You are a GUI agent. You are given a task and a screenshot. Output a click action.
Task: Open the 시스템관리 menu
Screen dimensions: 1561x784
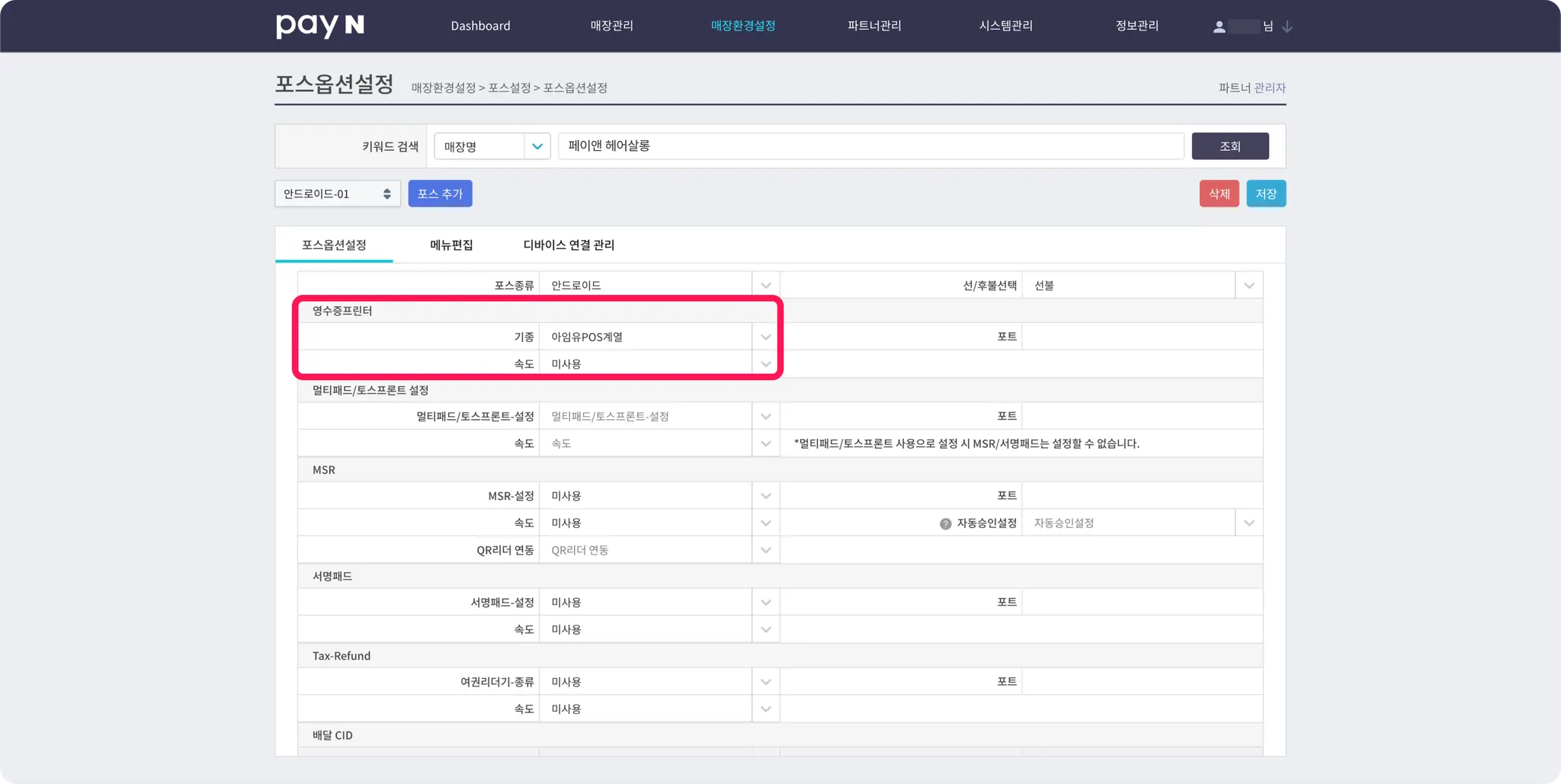click(1006, 26)
